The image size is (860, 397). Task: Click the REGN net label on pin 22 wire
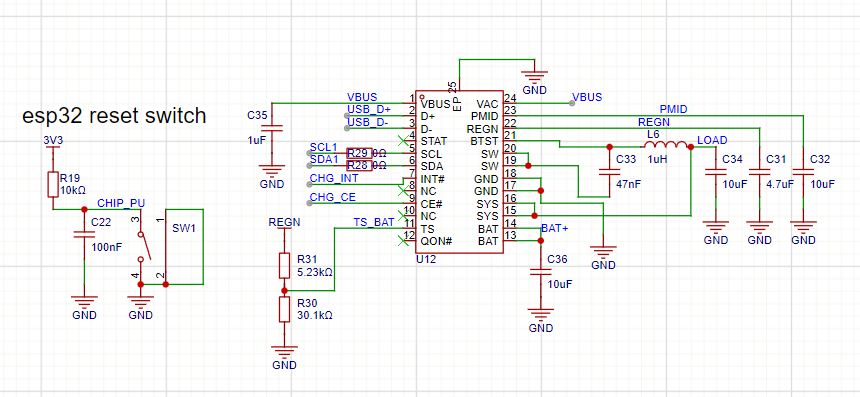point(653,122)
